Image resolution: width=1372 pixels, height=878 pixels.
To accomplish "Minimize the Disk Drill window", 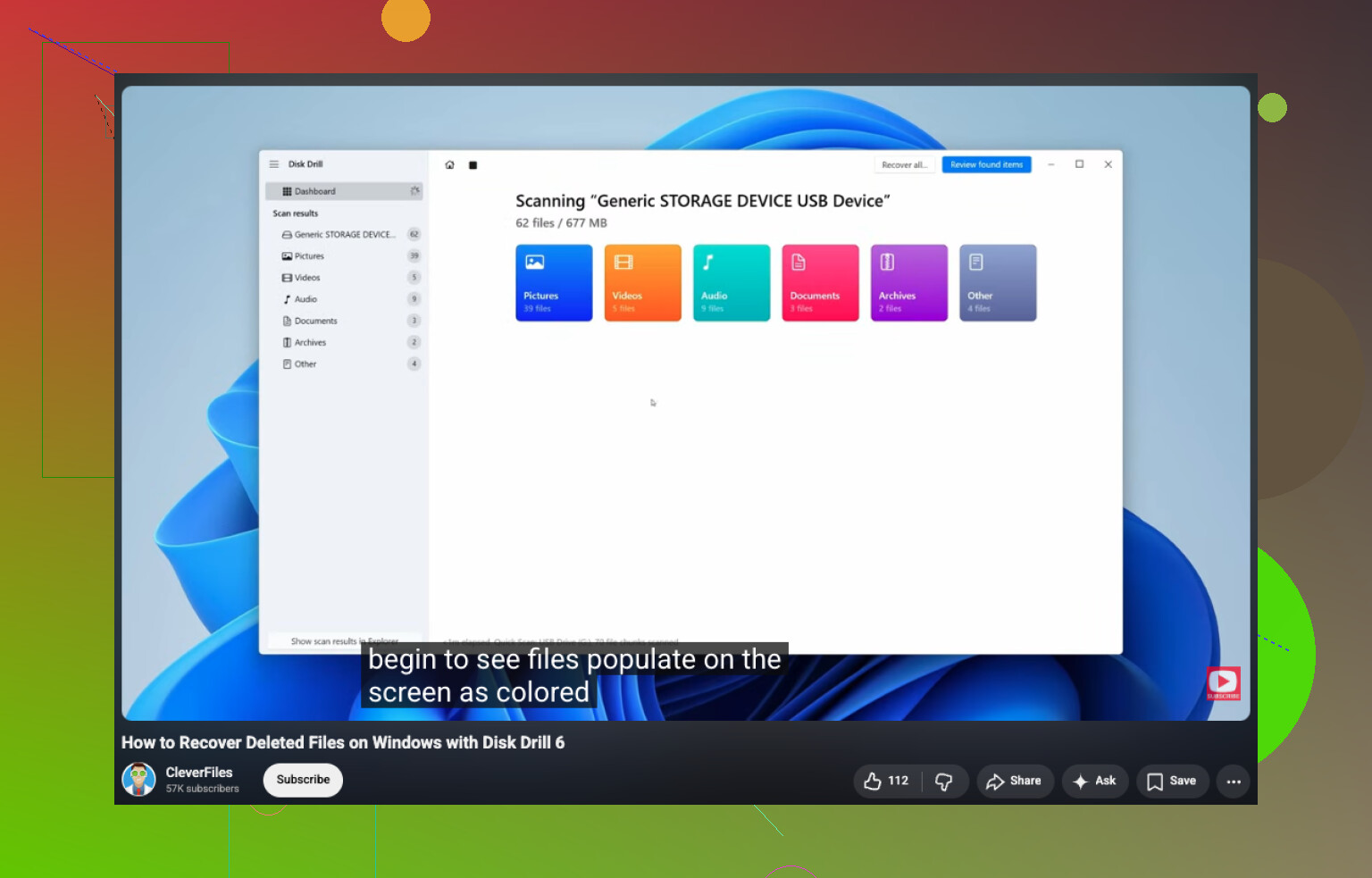I will pyautogui.click(x=1051, y=164).
